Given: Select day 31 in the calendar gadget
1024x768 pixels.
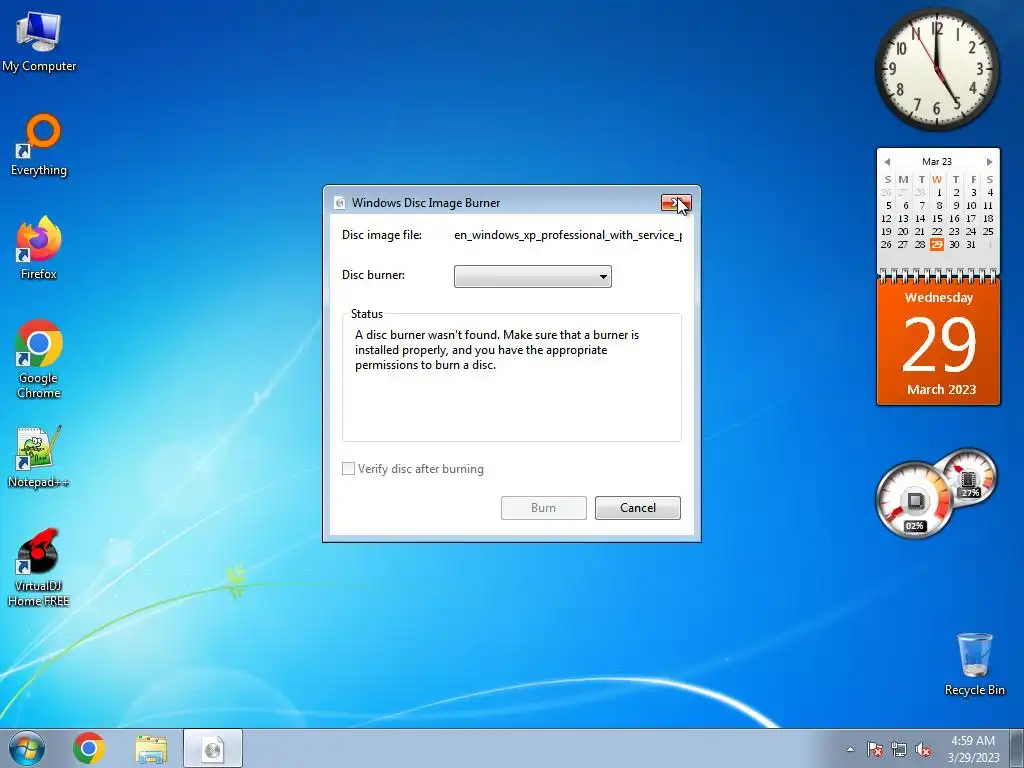Looking at the screenshot, I should (971, 244).
